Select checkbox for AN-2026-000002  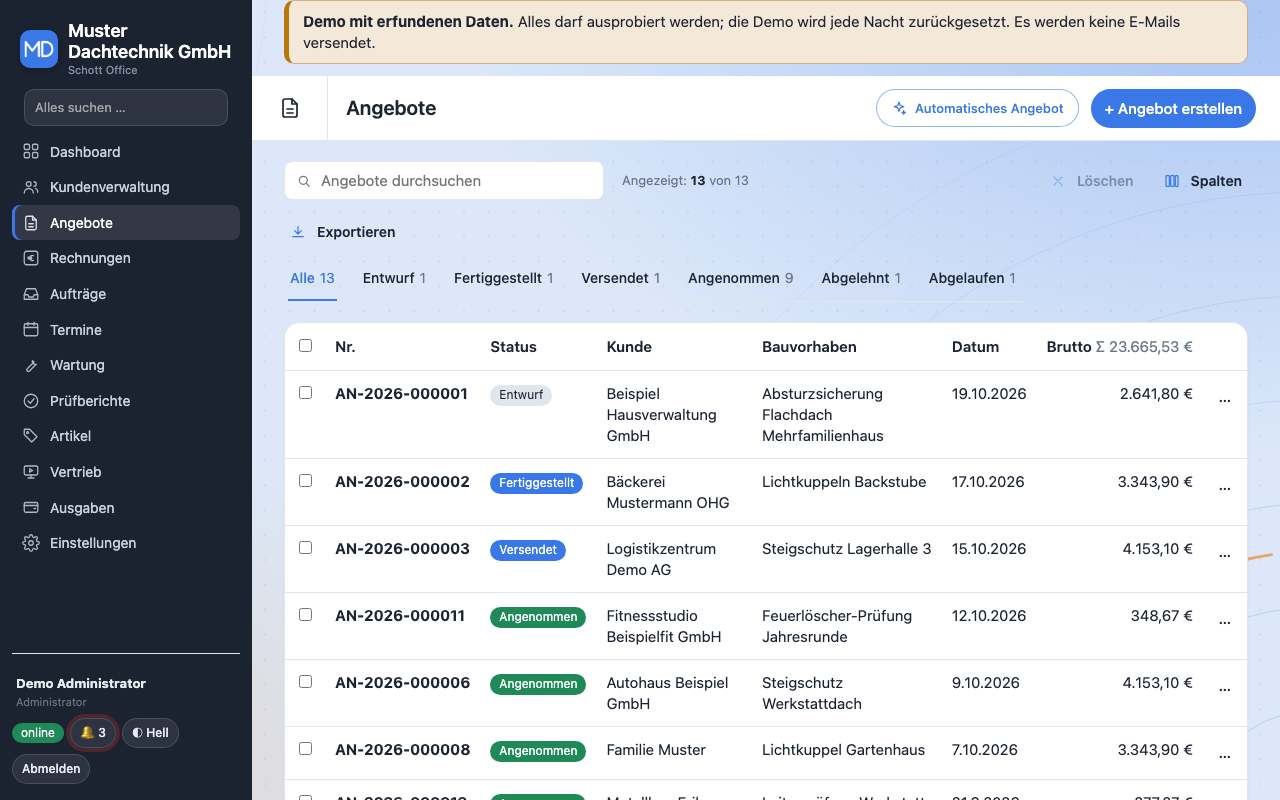(306, 481)
